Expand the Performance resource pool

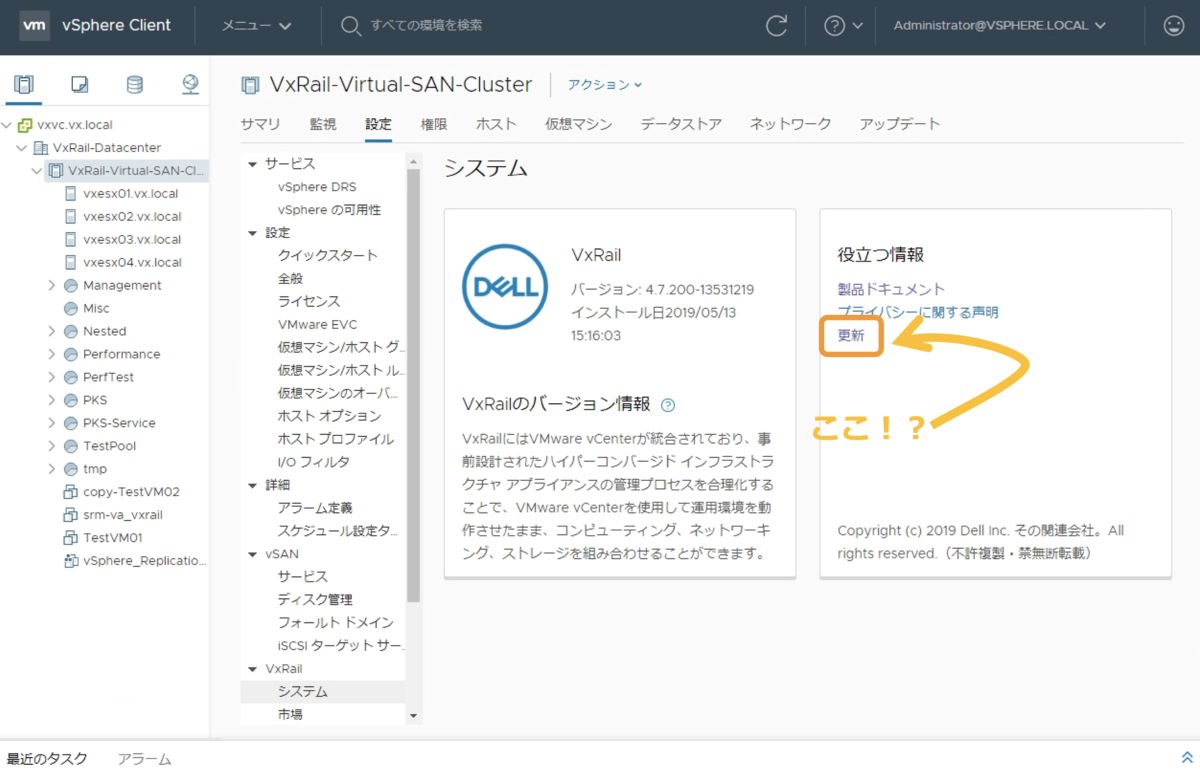[52, 354]
